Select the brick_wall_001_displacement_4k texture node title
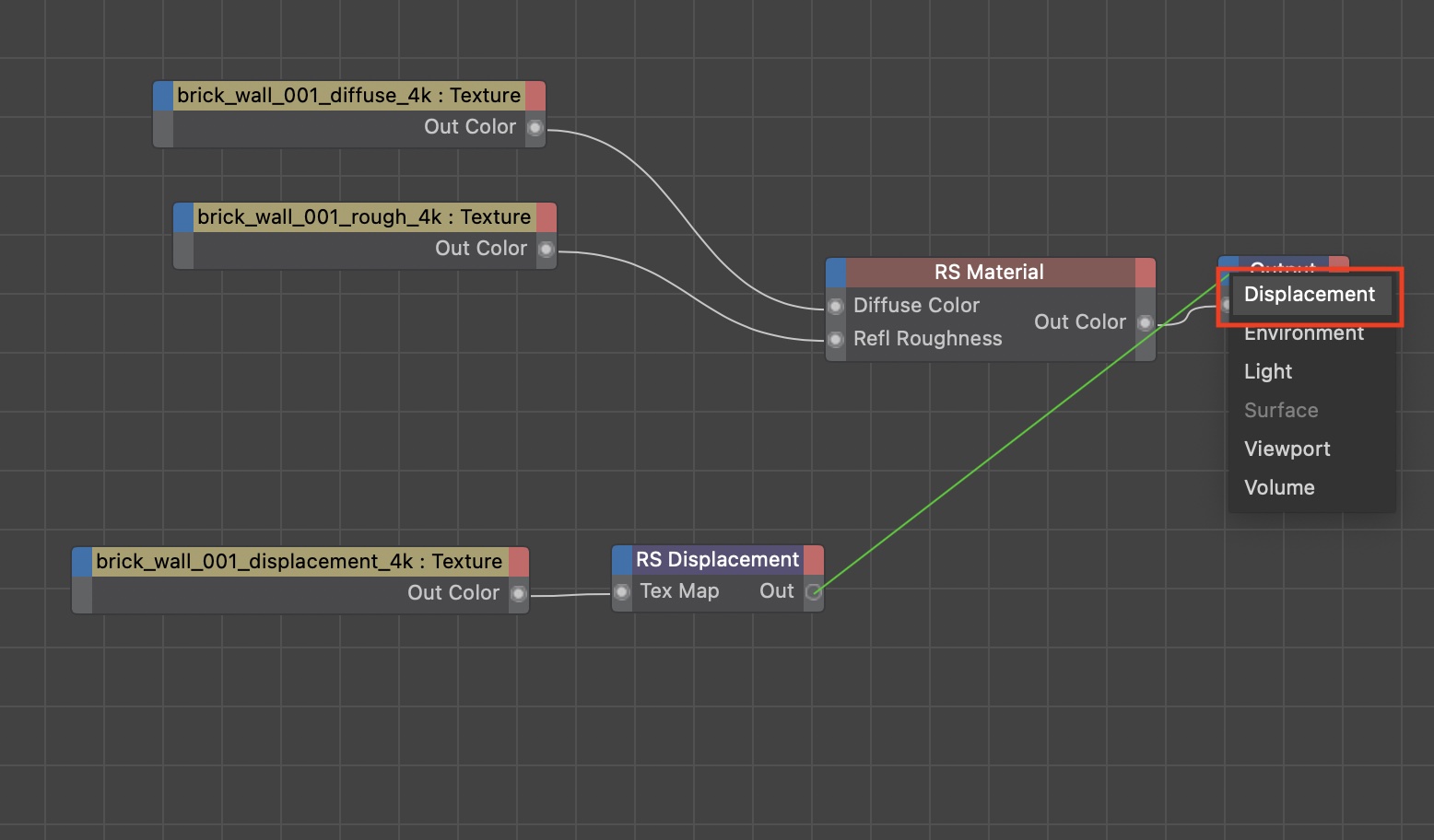 300,562
